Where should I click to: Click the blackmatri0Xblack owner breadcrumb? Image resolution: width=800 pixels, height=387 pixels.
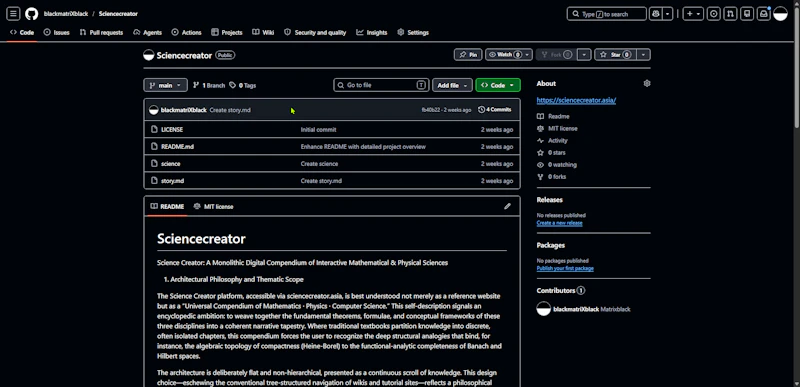66,14
